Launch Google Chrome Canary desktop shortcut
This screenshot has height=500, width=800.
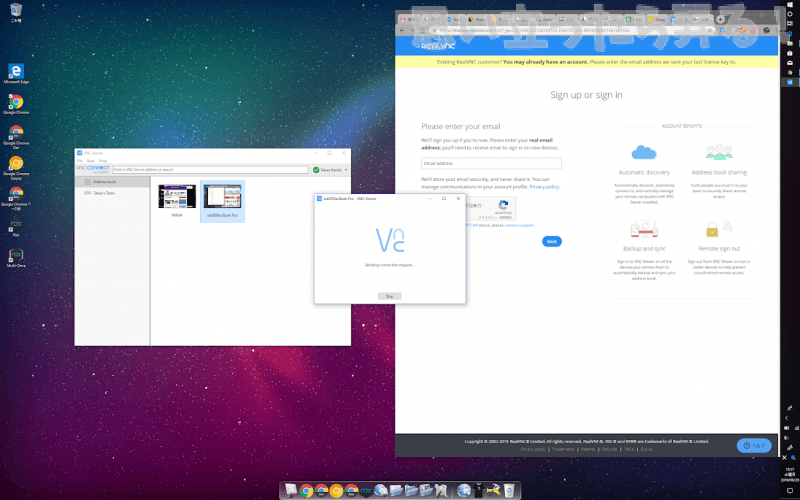click(x=16, y=167)
